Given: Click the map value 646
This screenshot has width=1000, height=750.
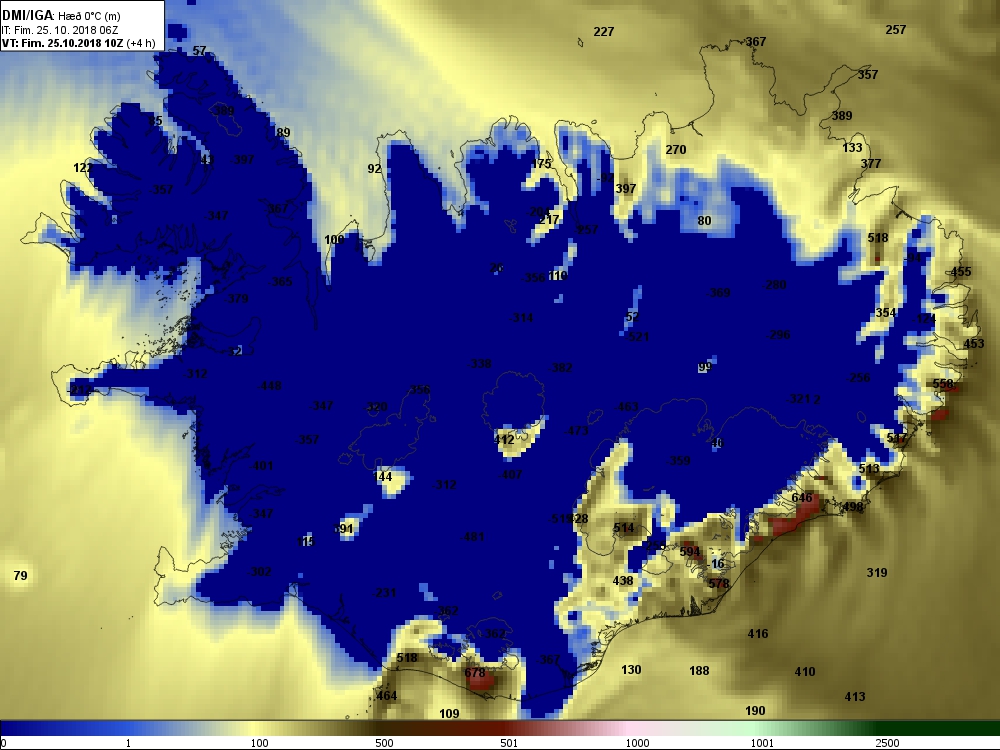Looking at the screenshot, I should pyautogui.click(x=802, y=497).
